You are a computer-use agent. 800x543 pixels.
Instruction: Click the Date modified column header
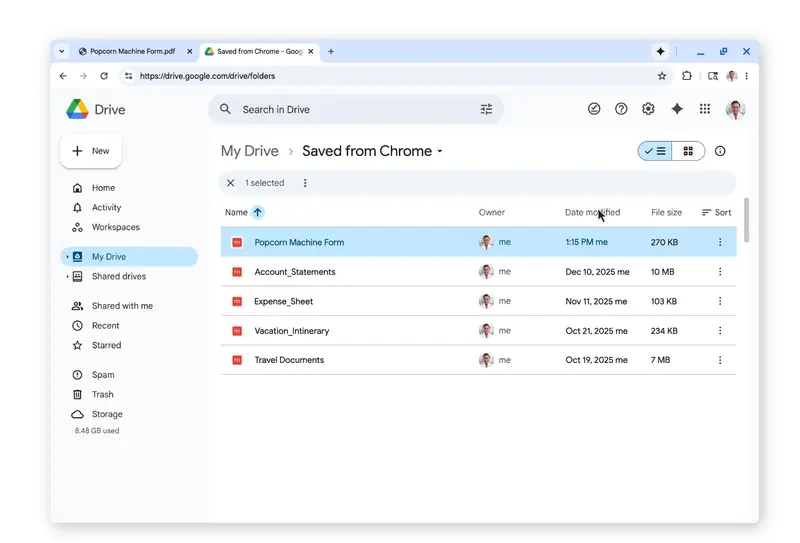click(x=592, y=212)
